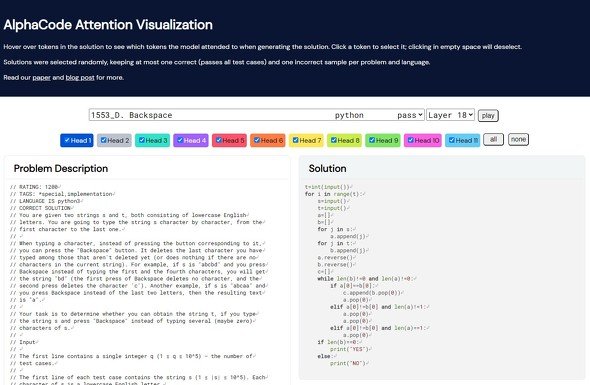Toggle the green Head 9 checkbox
This screenshot has width=590, height=385.
(x=372, y=140)
